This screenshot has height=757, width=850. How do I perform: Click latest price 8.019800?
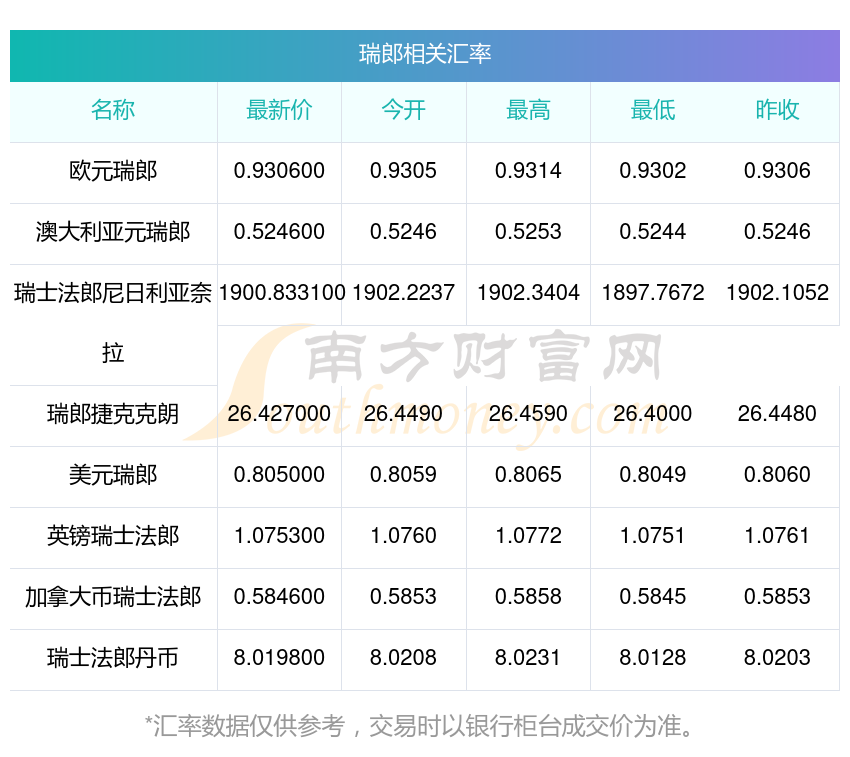click(279, 658)
